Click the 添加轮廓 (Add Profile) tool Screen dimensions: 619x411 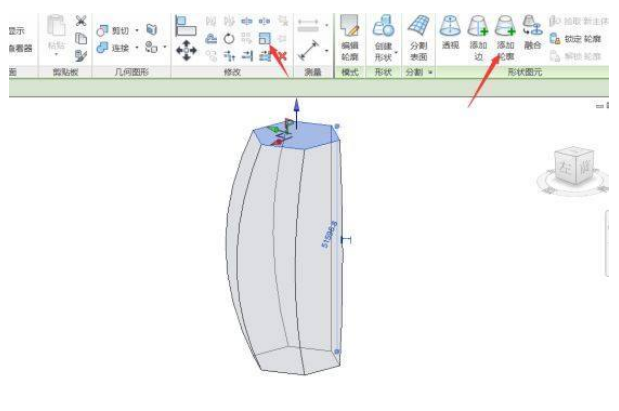pos(506,34)
